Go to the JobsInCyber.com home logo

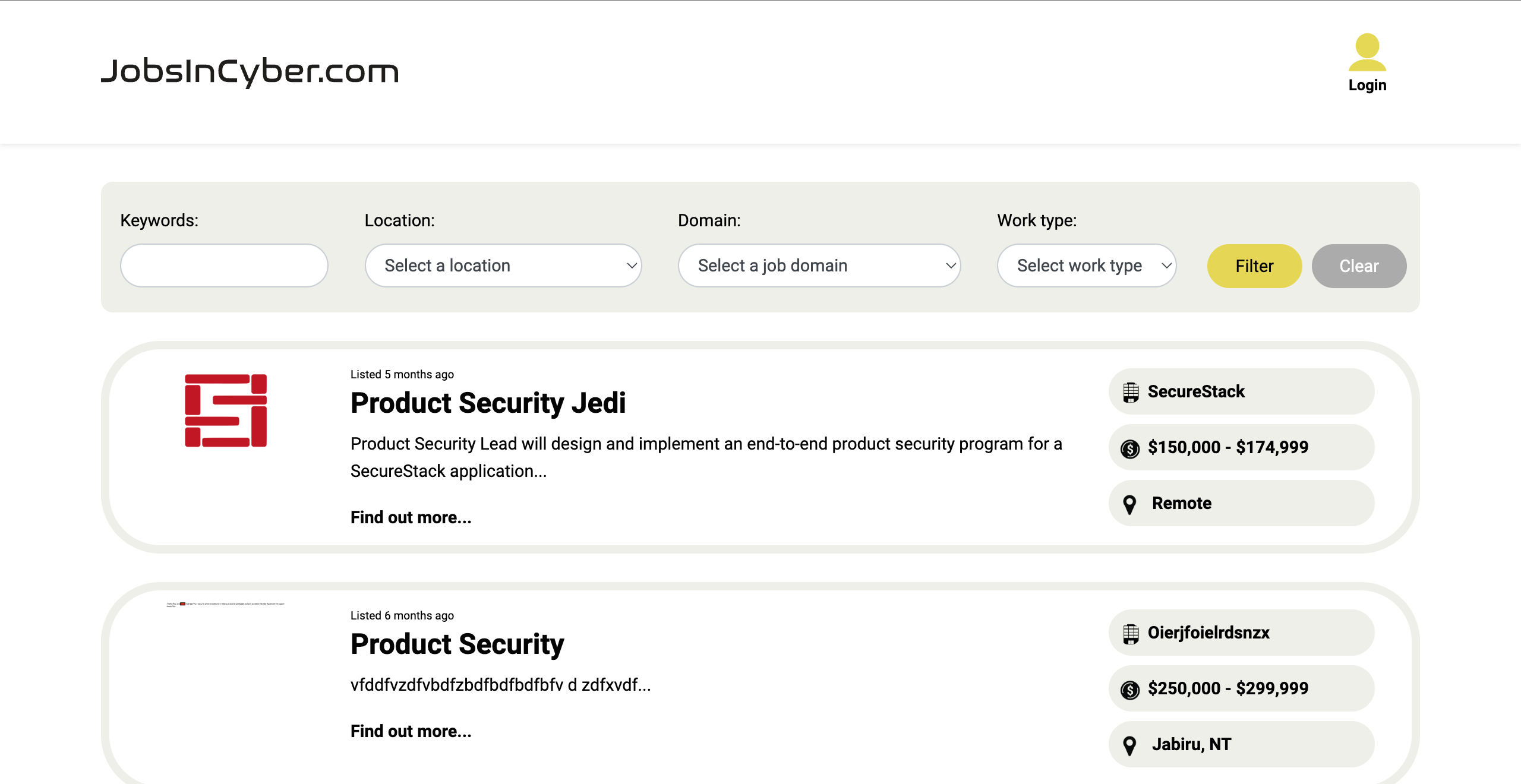click(x=250, y=71)
